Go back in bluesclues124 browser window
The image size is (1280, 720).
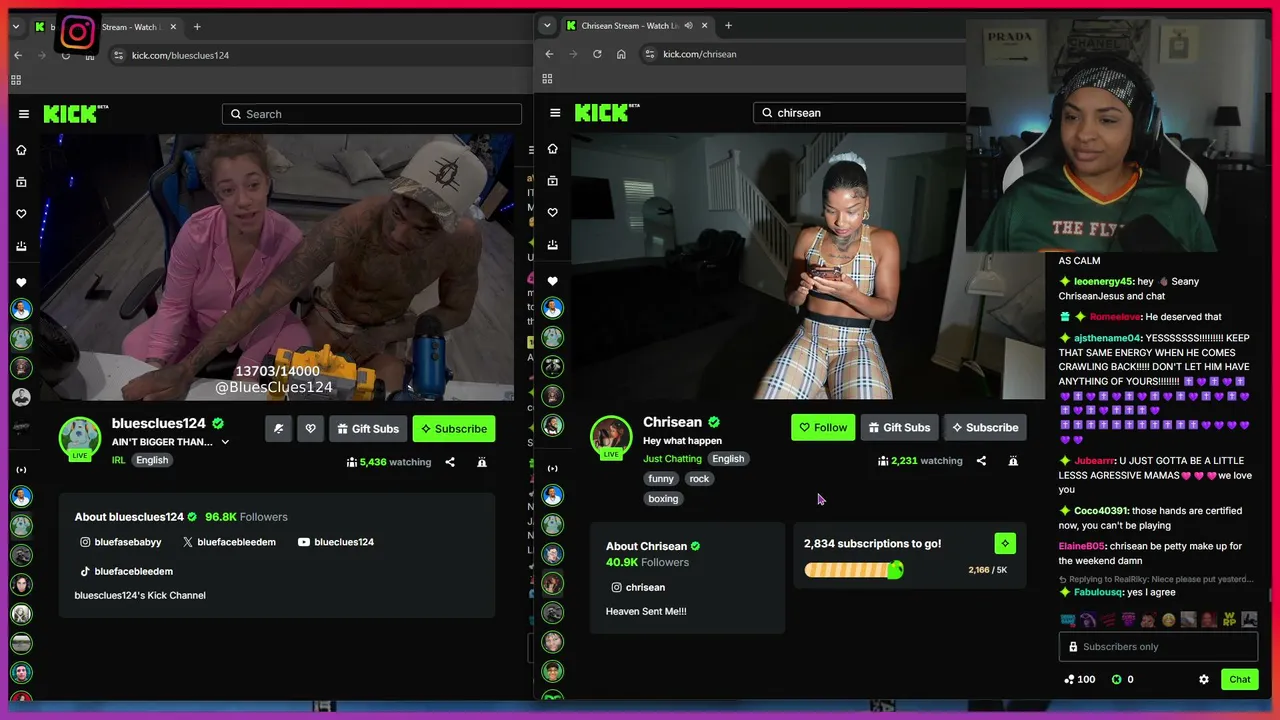[x=18, y=55]
